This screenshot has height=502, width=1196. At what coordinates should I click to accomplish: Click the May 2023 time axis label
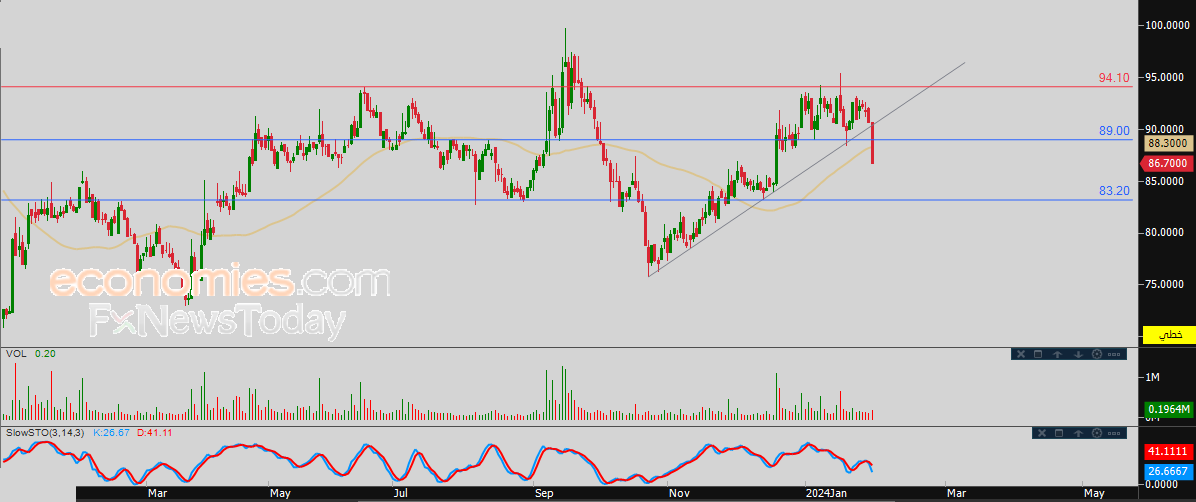(281, 494)
